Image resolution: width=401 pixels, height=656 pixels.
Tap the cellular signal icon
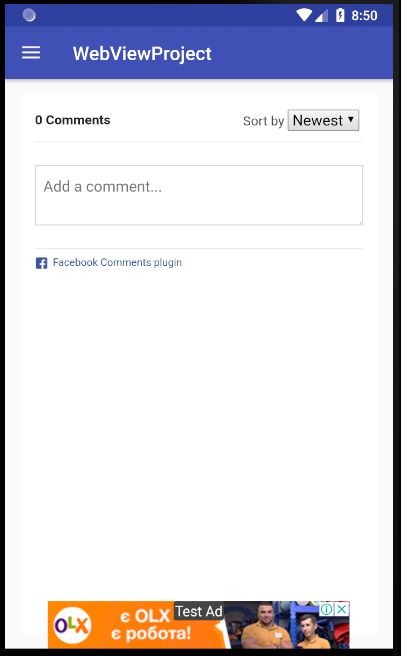(x=321, y=15)
